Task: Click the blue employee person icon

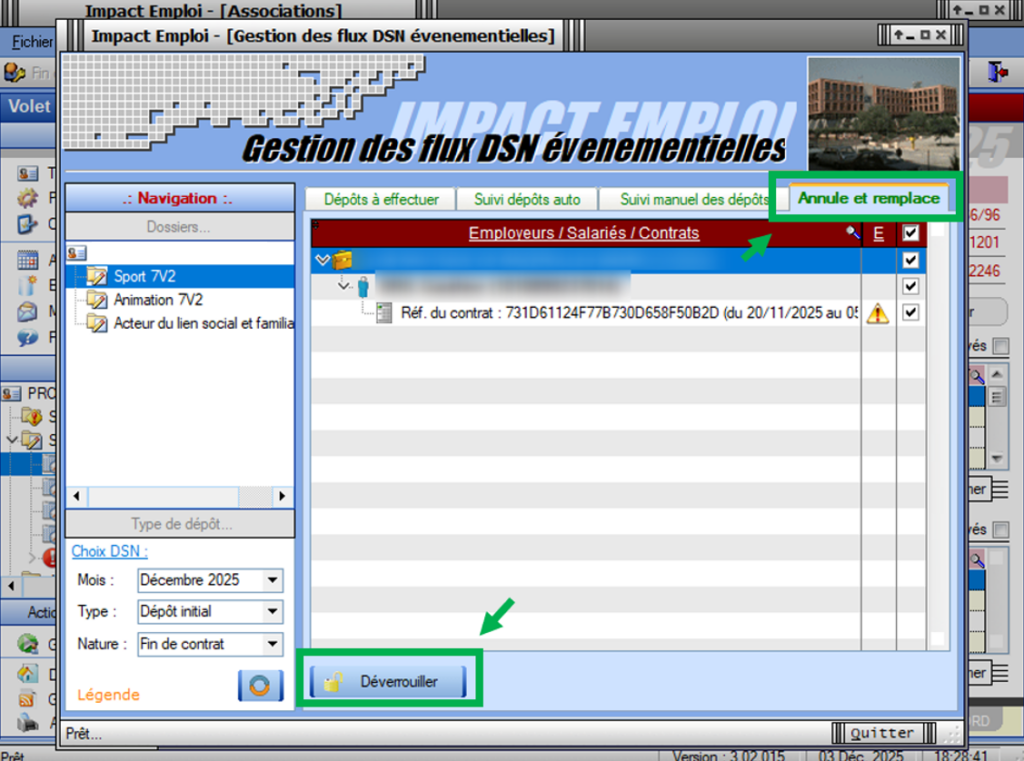Action: coord(362,286)
